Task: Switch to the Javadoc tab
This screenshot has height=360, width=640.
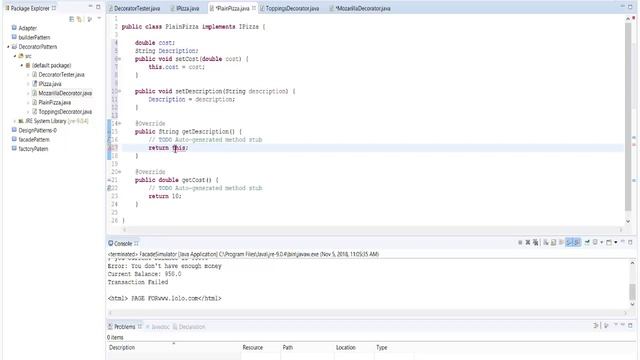Action: pos(158,327)
